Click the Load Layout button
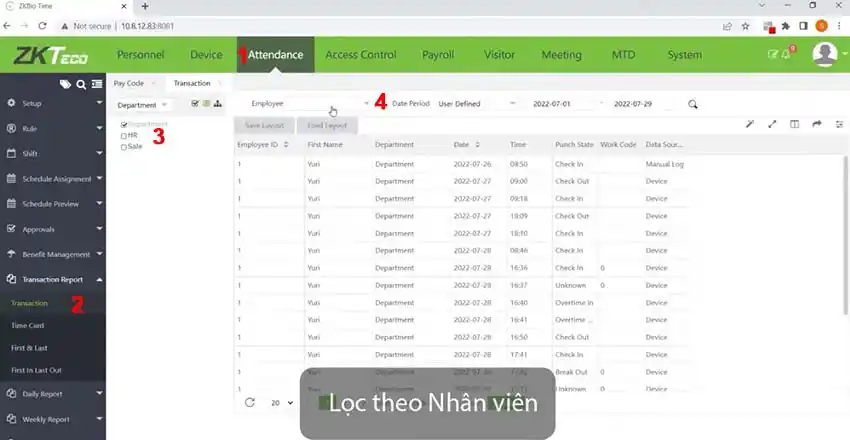The height and width of the screenshot is (440, 850). click(327, 125)
